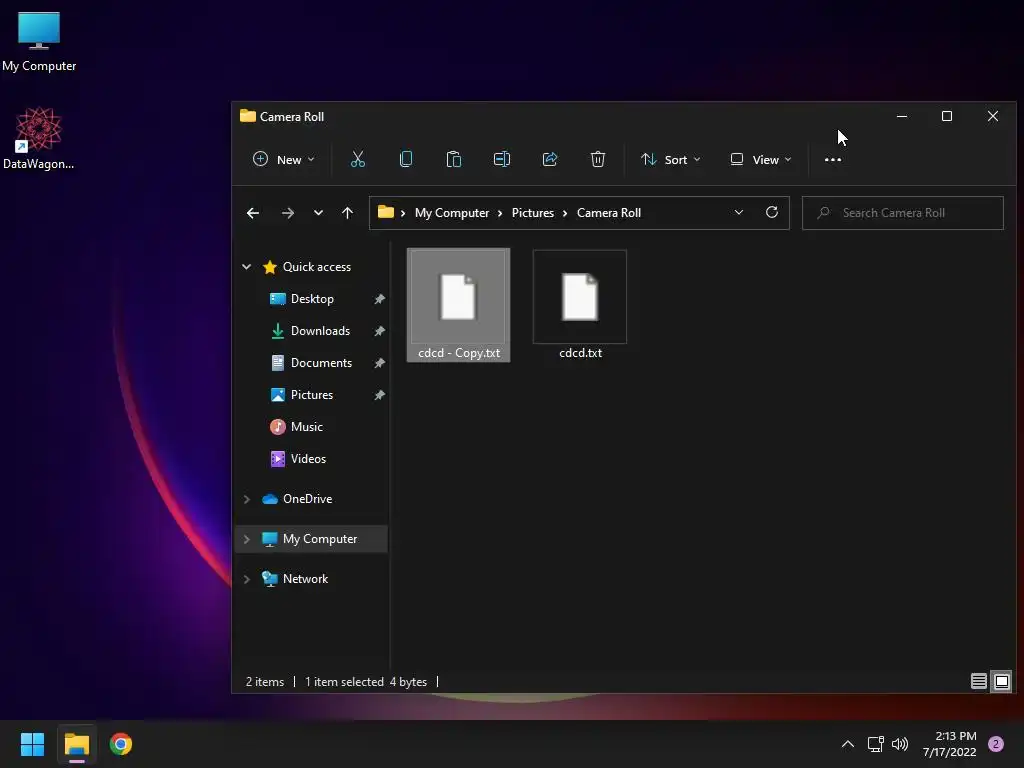
Task: Unpin Desktop from Quick access
Action: click(379, 299)
